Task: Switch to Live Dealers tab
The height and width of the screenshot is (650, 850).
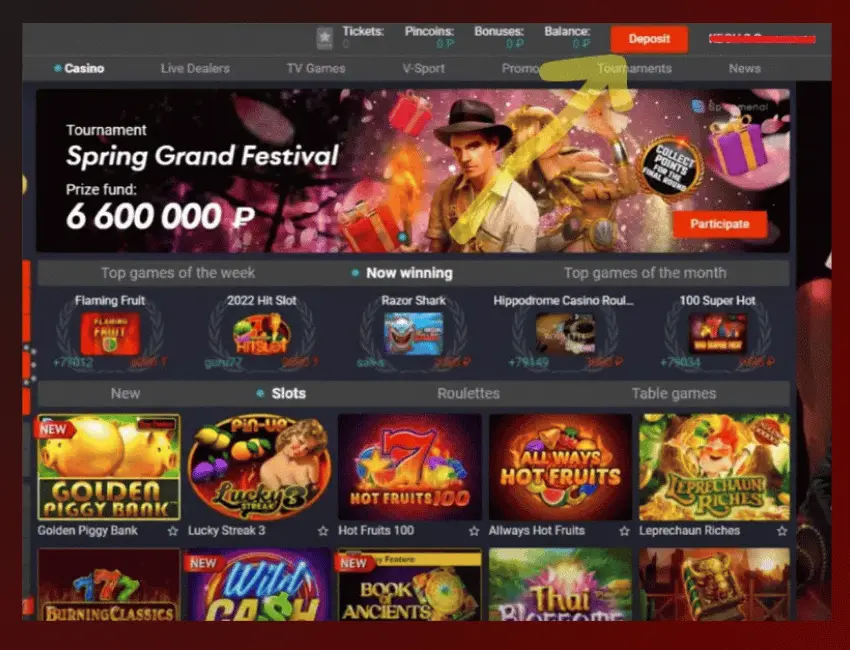Action: (x=195, y=68)
